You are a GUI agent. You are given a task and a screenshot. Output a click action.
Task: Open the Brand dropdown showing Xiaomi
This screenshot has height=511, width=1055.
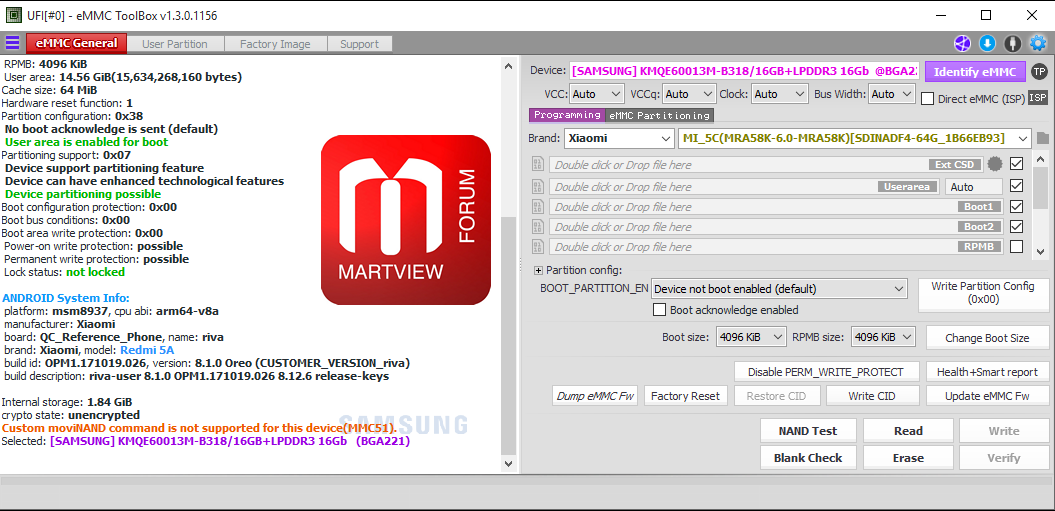pyautogui.click(x=619, y=138)
